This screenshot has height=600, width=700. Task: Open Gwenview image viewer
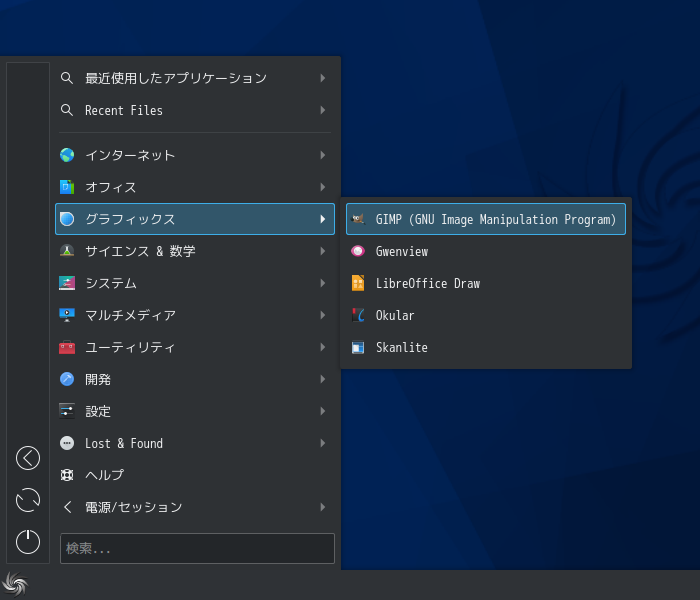coord(486,251)
